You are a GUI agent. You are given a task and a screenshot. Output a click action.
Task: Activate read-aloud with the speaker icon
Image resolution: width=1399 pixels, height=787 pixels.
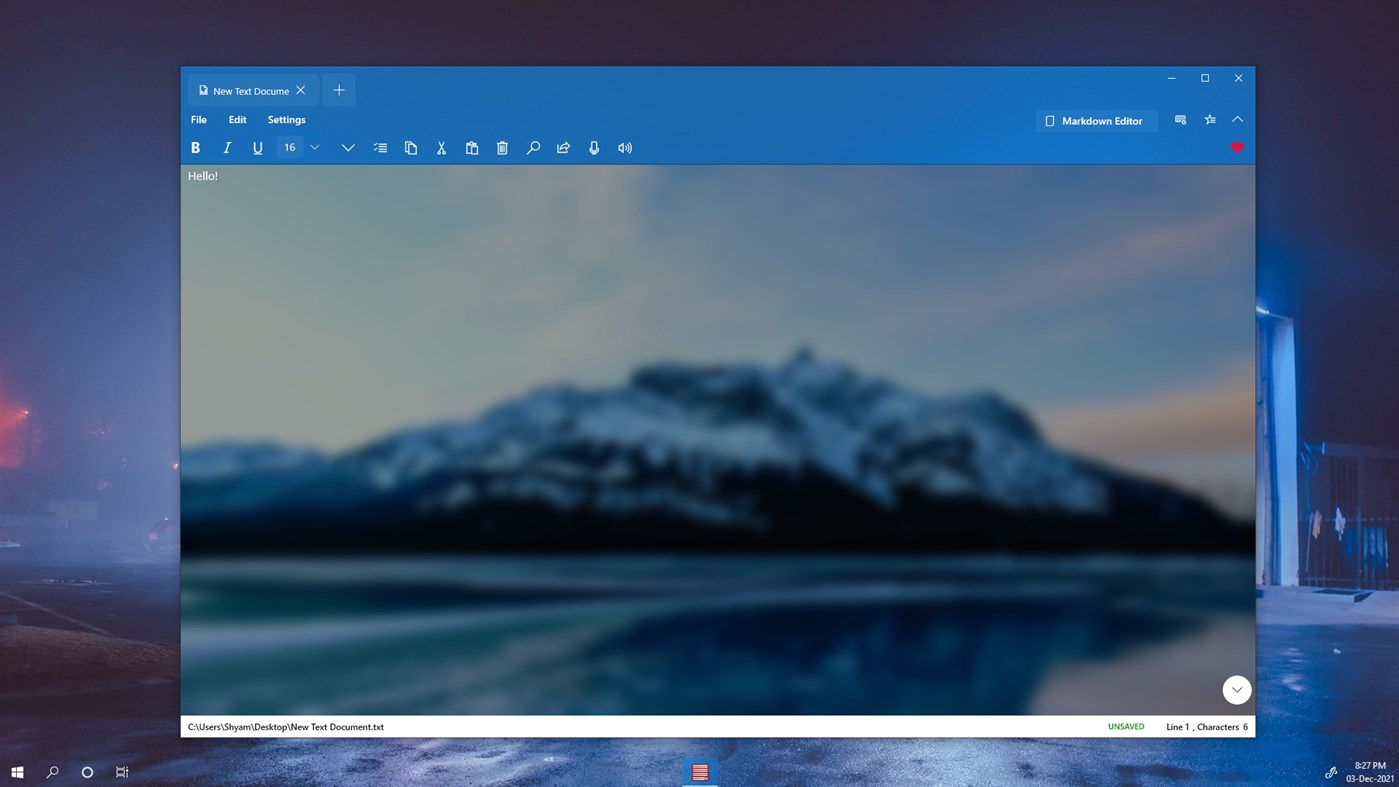(624, 147)
